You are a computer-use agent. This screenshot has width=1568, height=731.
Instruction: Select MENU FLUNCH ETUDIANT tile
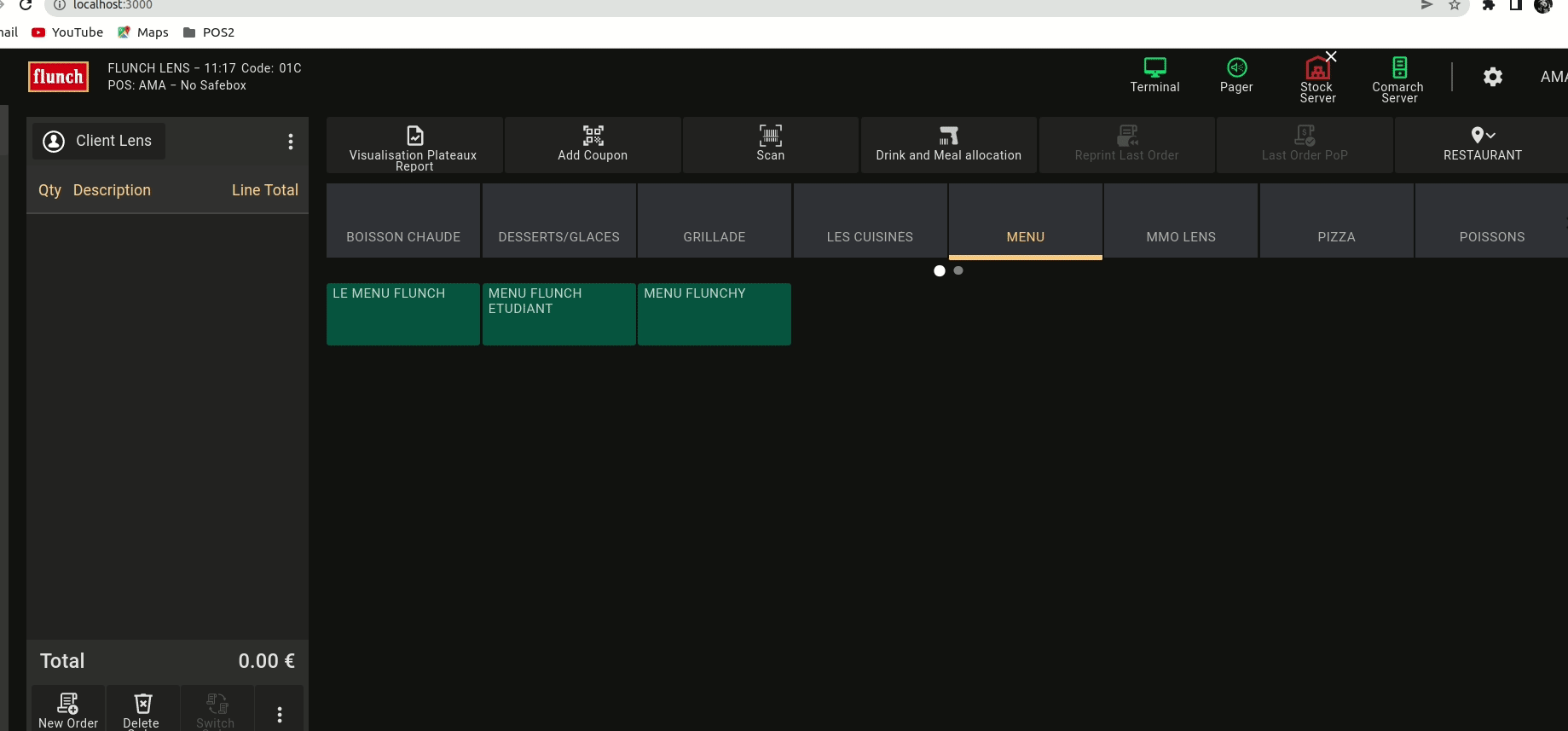[558, 314]
